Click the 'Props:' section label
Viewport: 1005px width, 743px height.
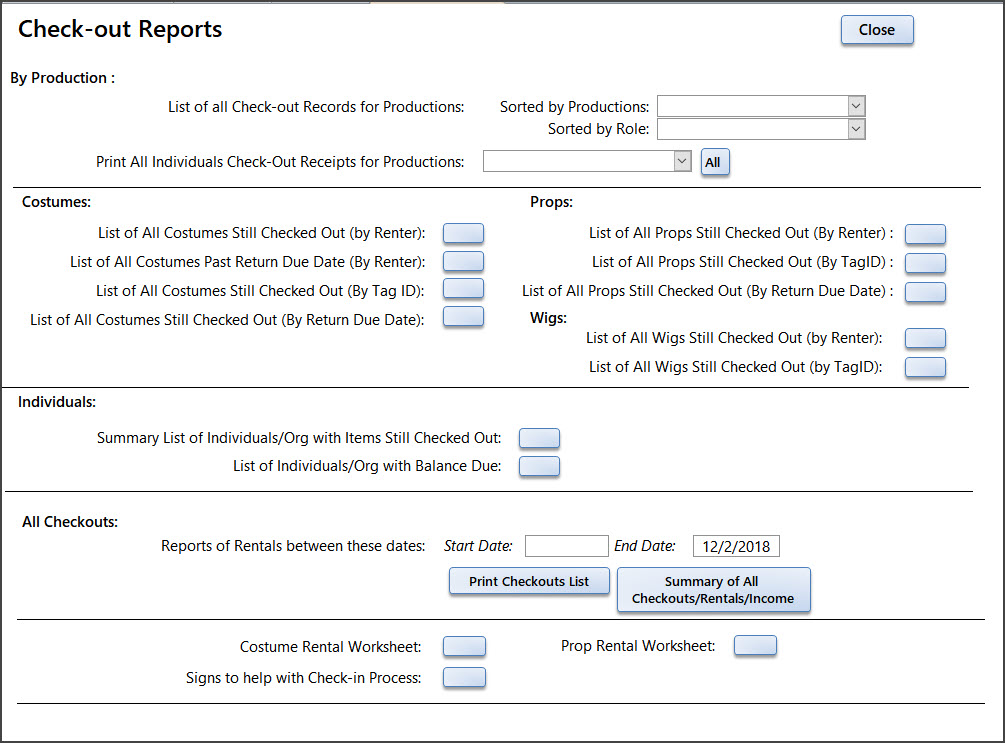(x=551, y=202)
